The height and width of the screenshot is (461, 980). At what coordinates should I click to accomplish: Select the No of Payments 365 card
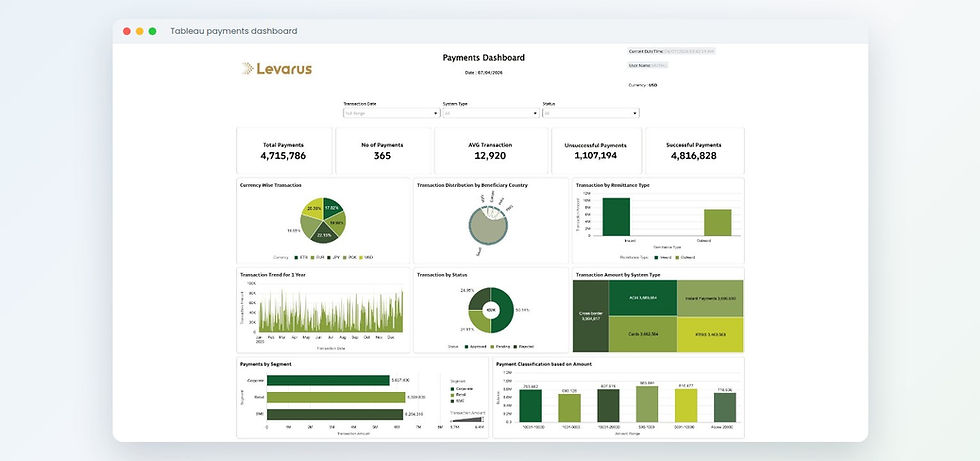(382, 151)
